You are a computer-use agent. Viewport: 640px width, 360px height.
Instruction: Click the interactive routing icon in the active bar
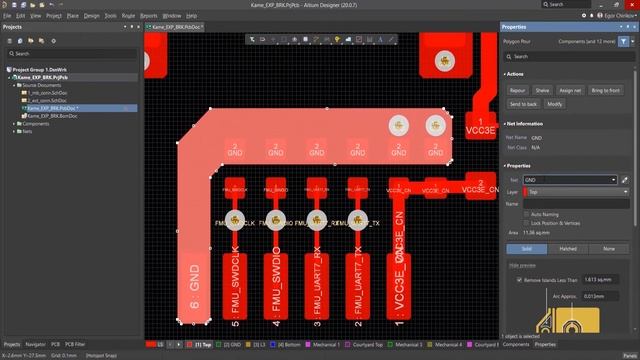[316, 39]
